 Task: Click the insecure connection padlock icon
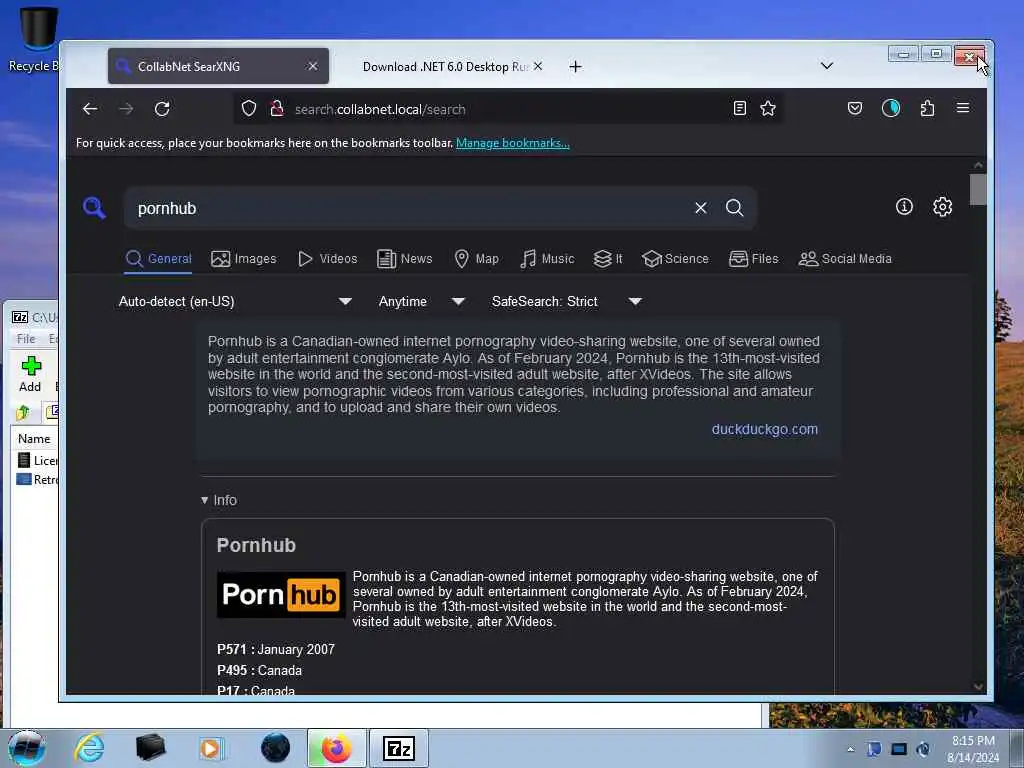coord(277,108)
